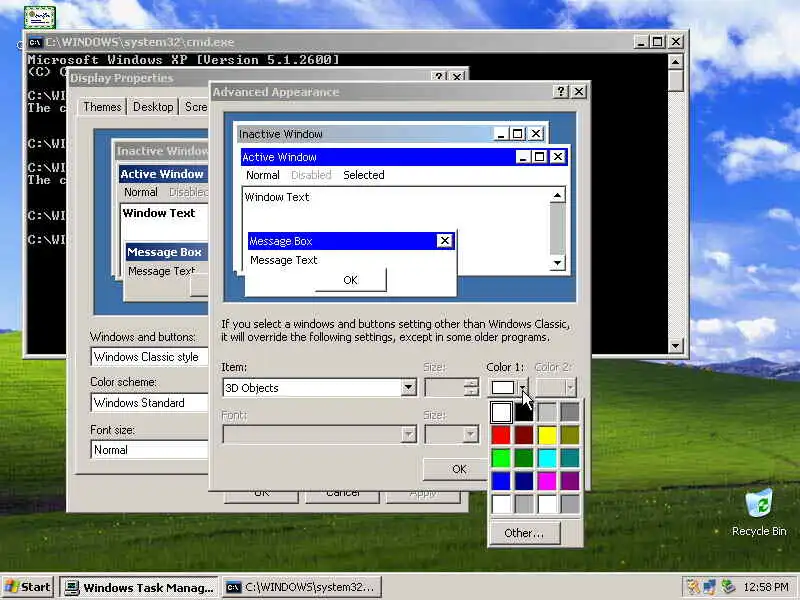Click the network connection tray icon
The image size is (800, 600).
(710, 587)
